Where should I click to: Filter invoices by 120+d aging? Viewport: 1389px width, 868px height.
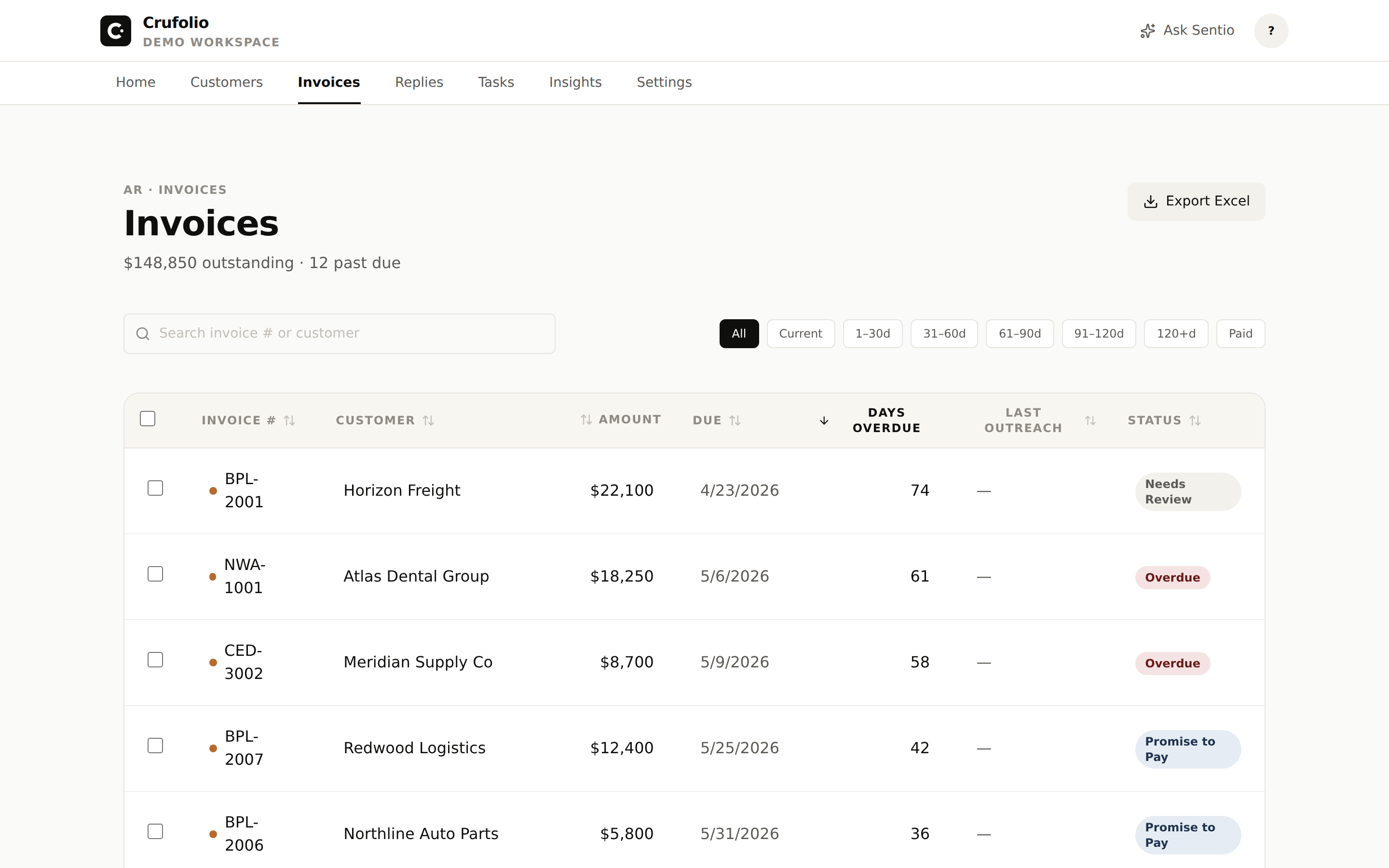1176,334
